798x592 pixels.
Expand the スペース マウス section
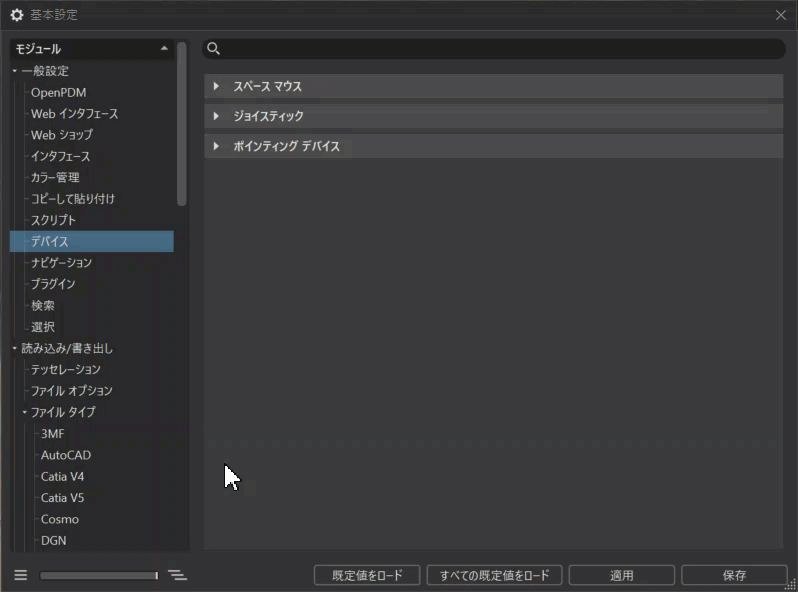(x=216, y=86)
